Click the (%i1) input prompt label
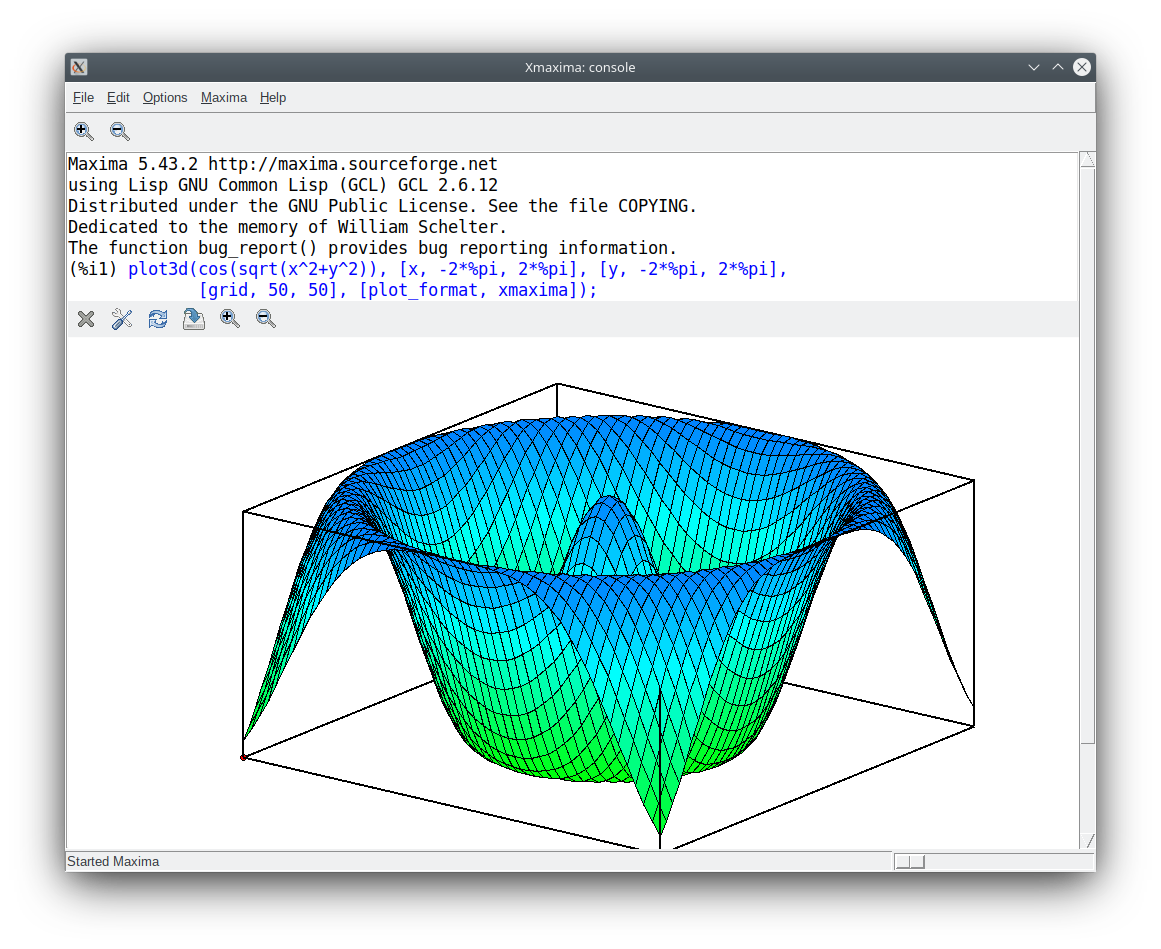Screen dimensions: 1161x949 [x=93, y=269]
